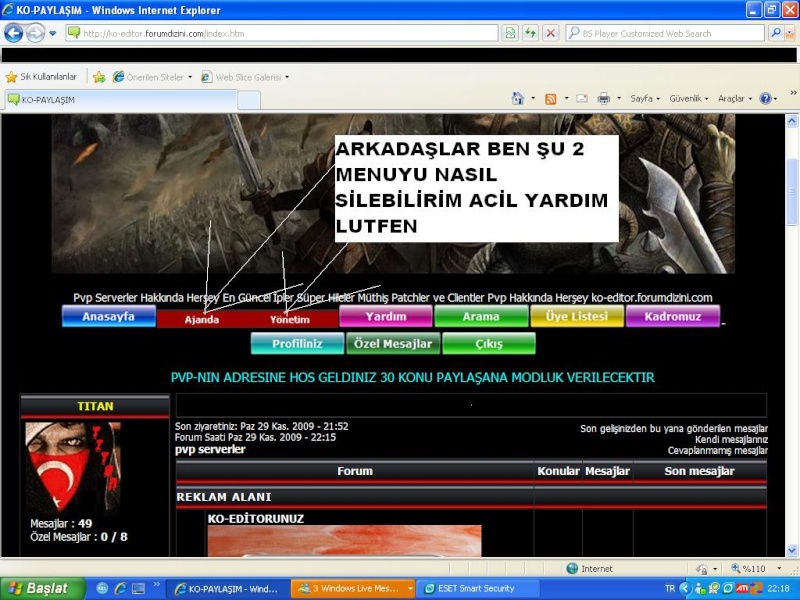Open the Güvenlik menu

(689, 98)
